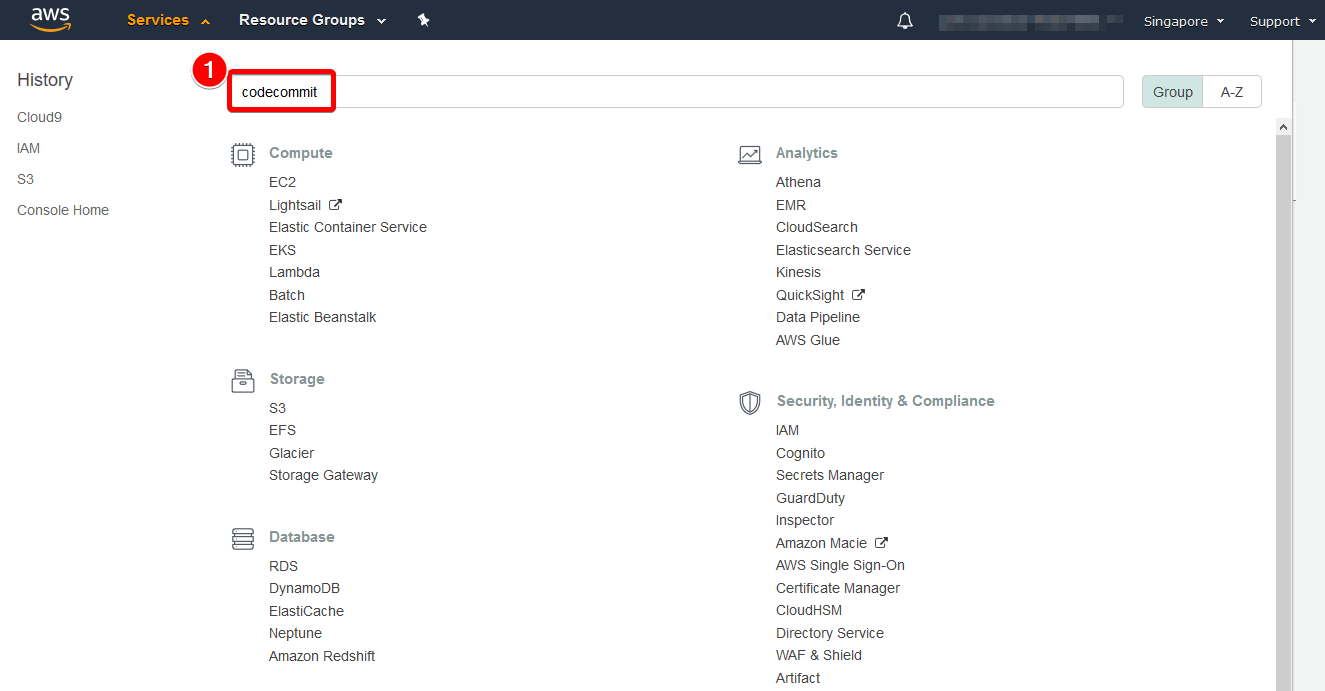The width and height of the screenshot is (1325, 691).
Task: Click the external link icon beside Amazon Macie
Action: point(881,543)
